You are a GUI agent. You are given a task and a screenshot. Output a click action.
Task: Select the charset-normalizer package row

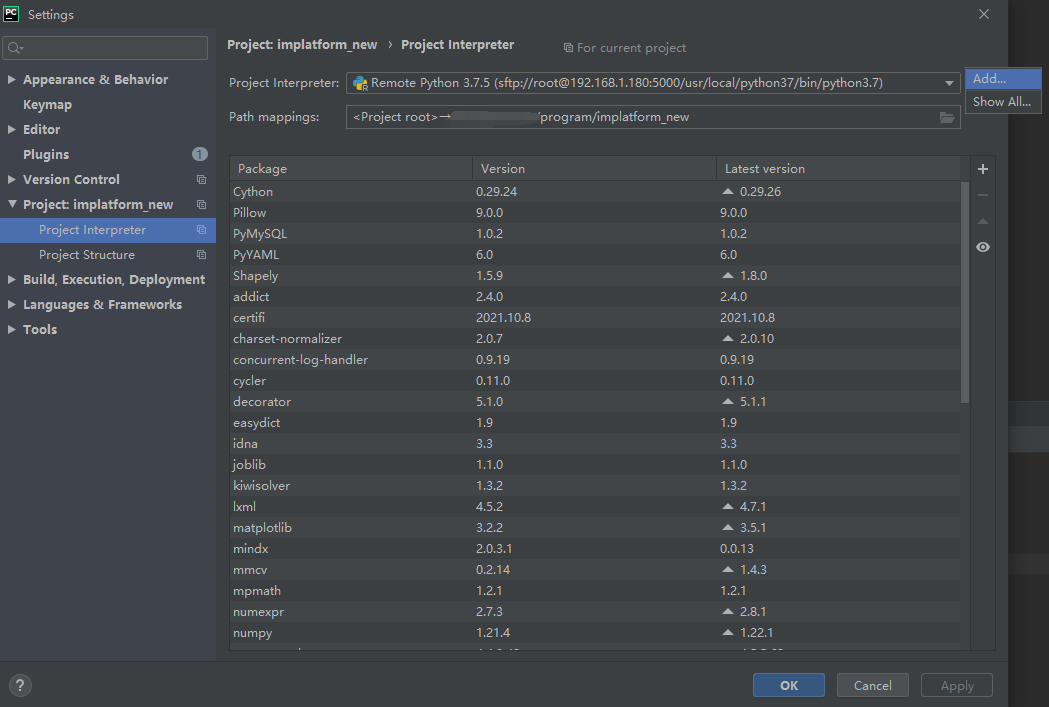click(x=595, y=338)
